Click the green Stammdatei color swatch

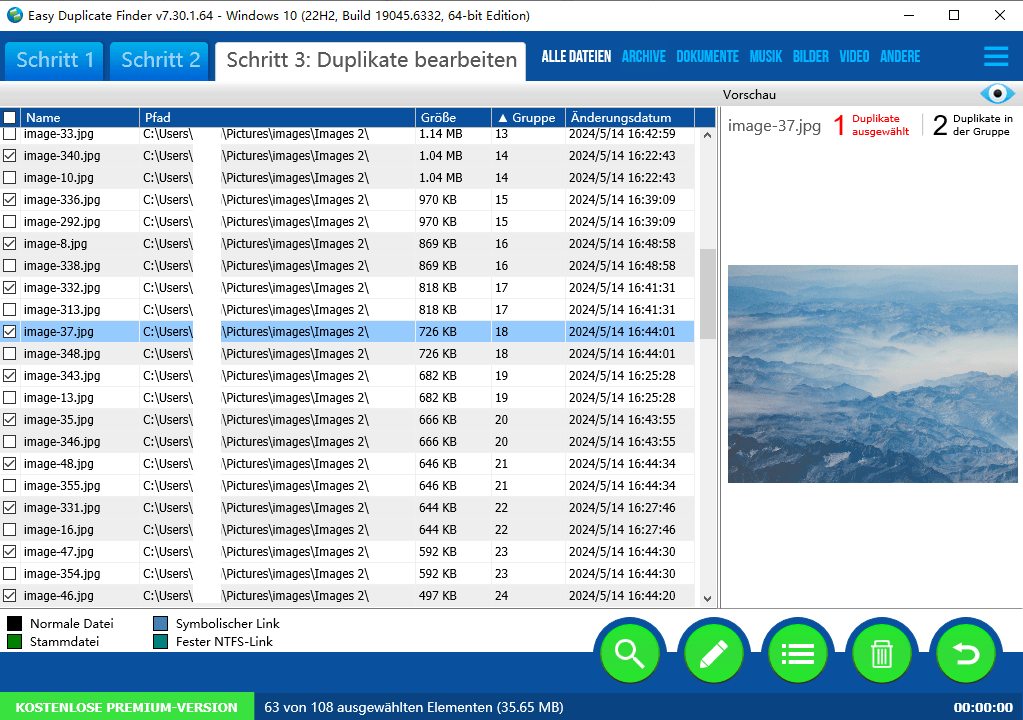pyautogui.click(x=15, y=642)
